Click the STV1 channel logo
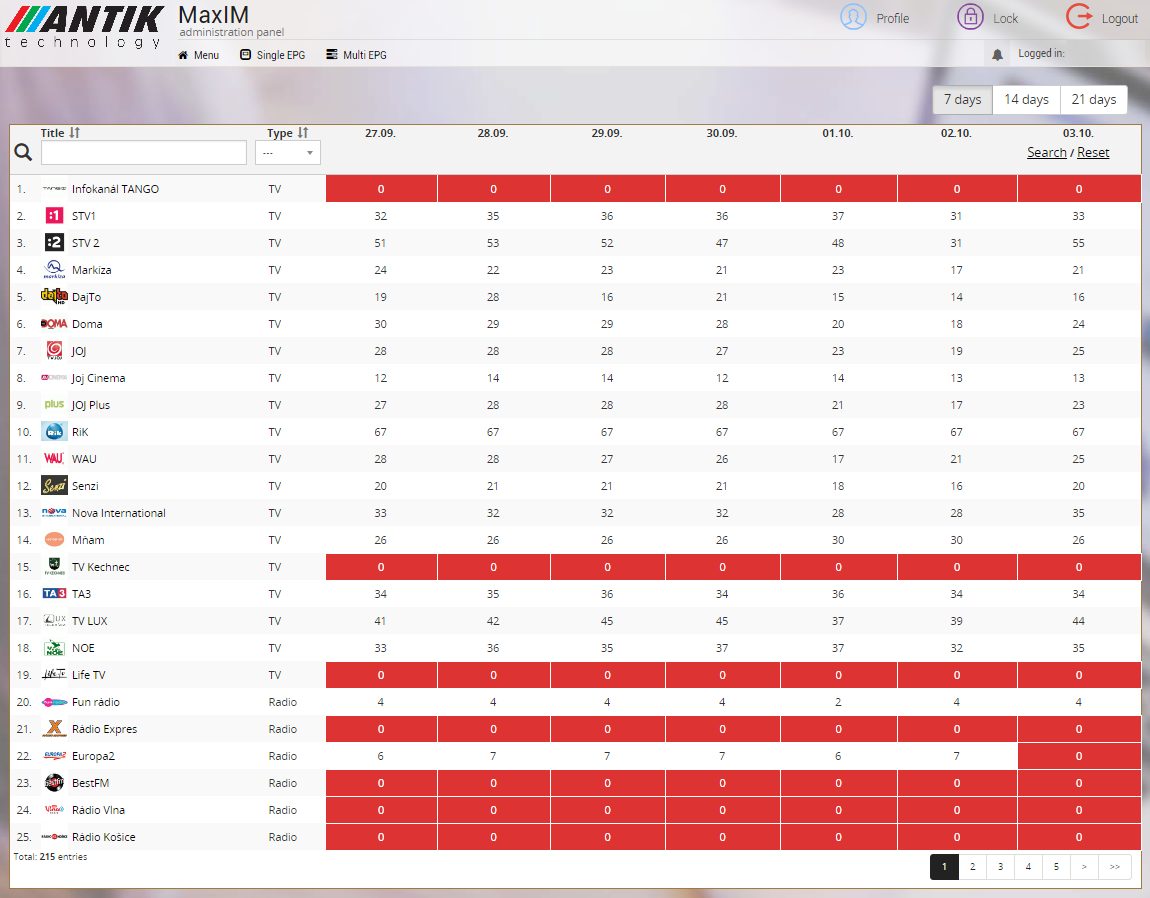The height and width of the screenshot is (898, 1150). click(x=54, y=216)
